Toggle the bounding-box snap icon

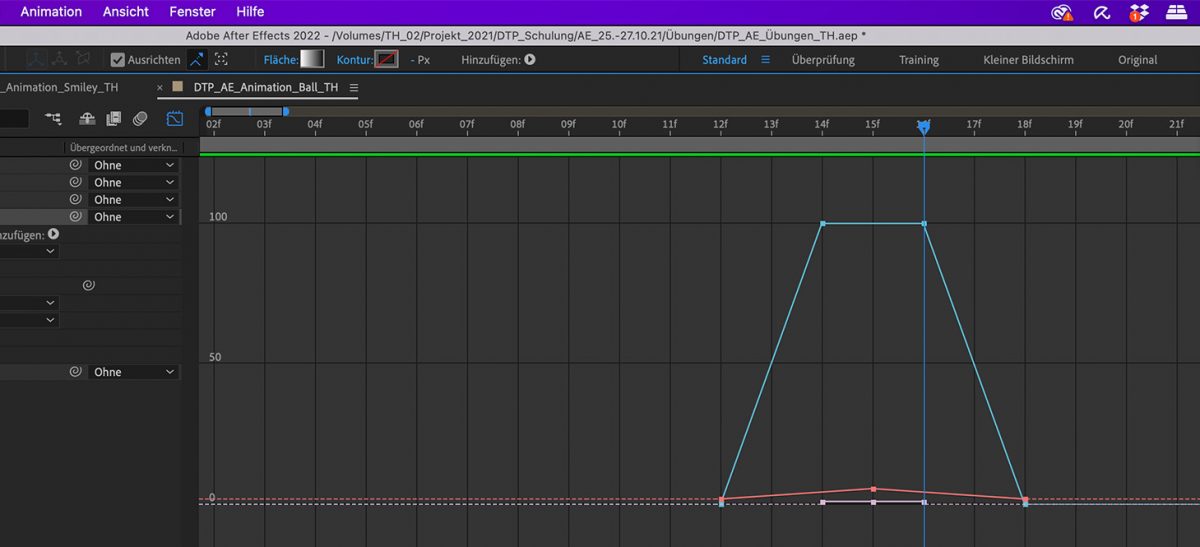click(x=221, y=60)
